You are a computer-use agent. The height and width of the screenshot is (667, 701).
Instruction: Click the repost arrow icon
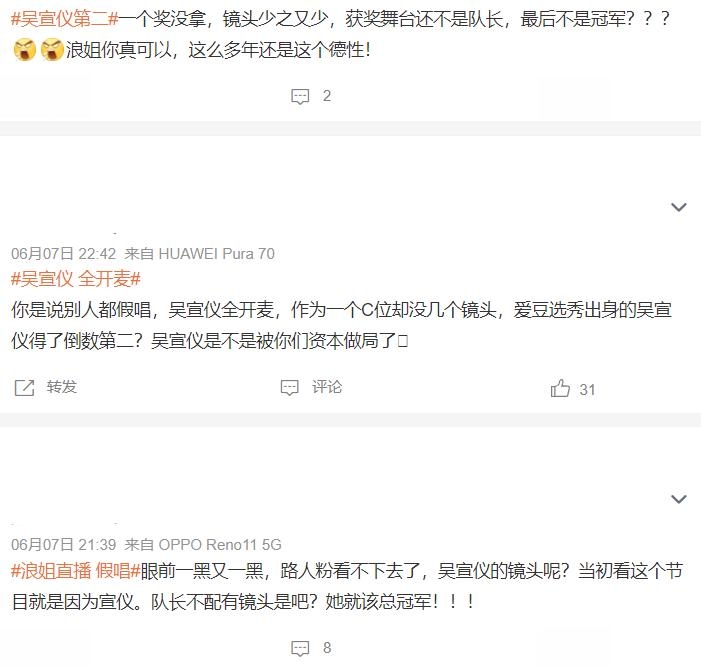(x=24, y=388)
